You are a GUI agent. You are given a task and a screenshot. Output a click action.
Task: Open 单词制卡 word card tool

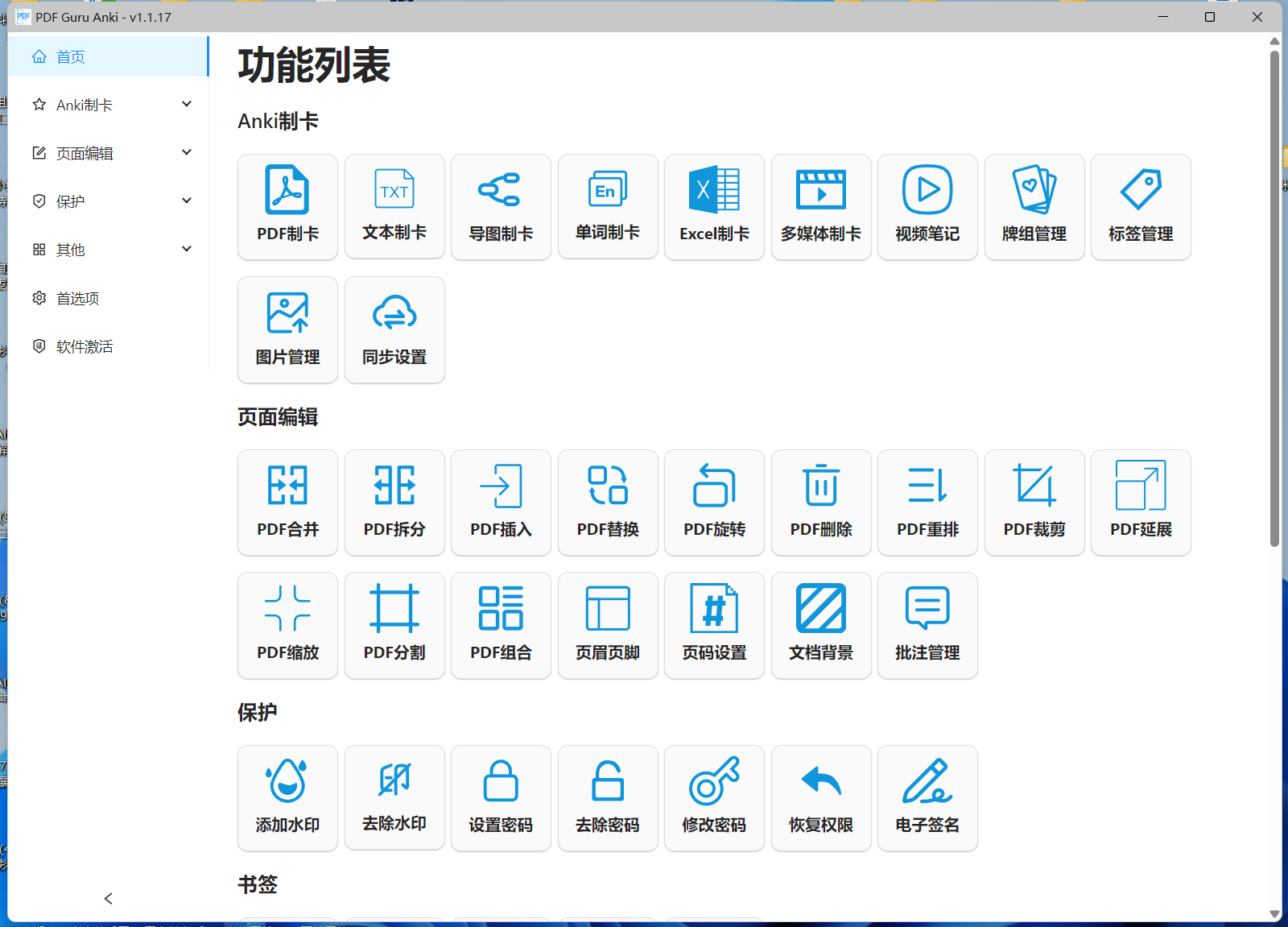(x=608, y=207)
